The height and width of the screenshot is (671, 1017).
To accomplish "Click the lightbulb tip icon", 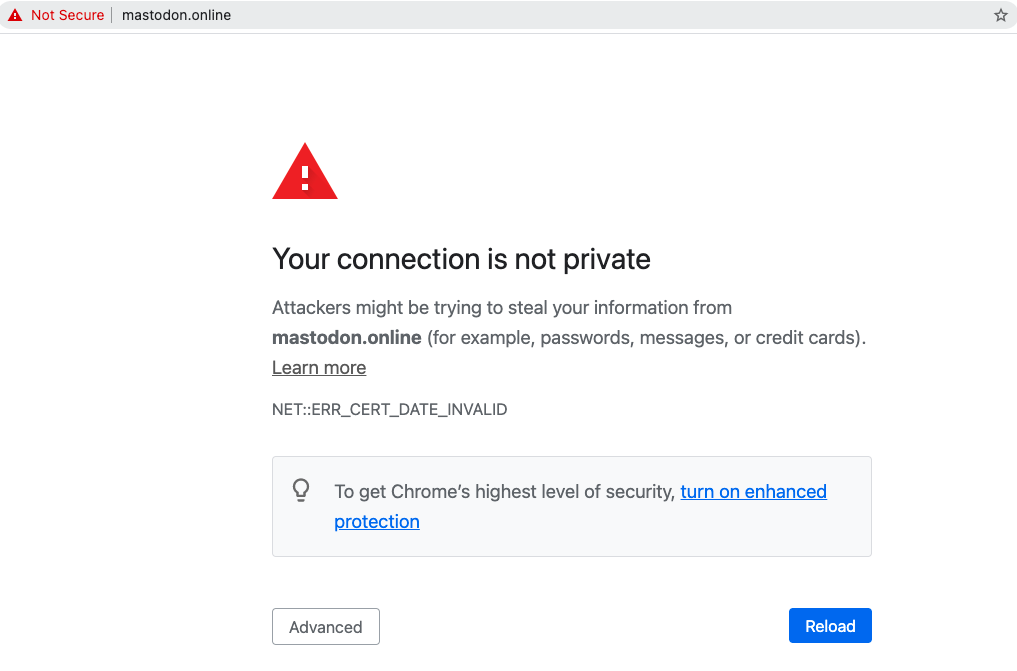I will click(x=301, y=490).
